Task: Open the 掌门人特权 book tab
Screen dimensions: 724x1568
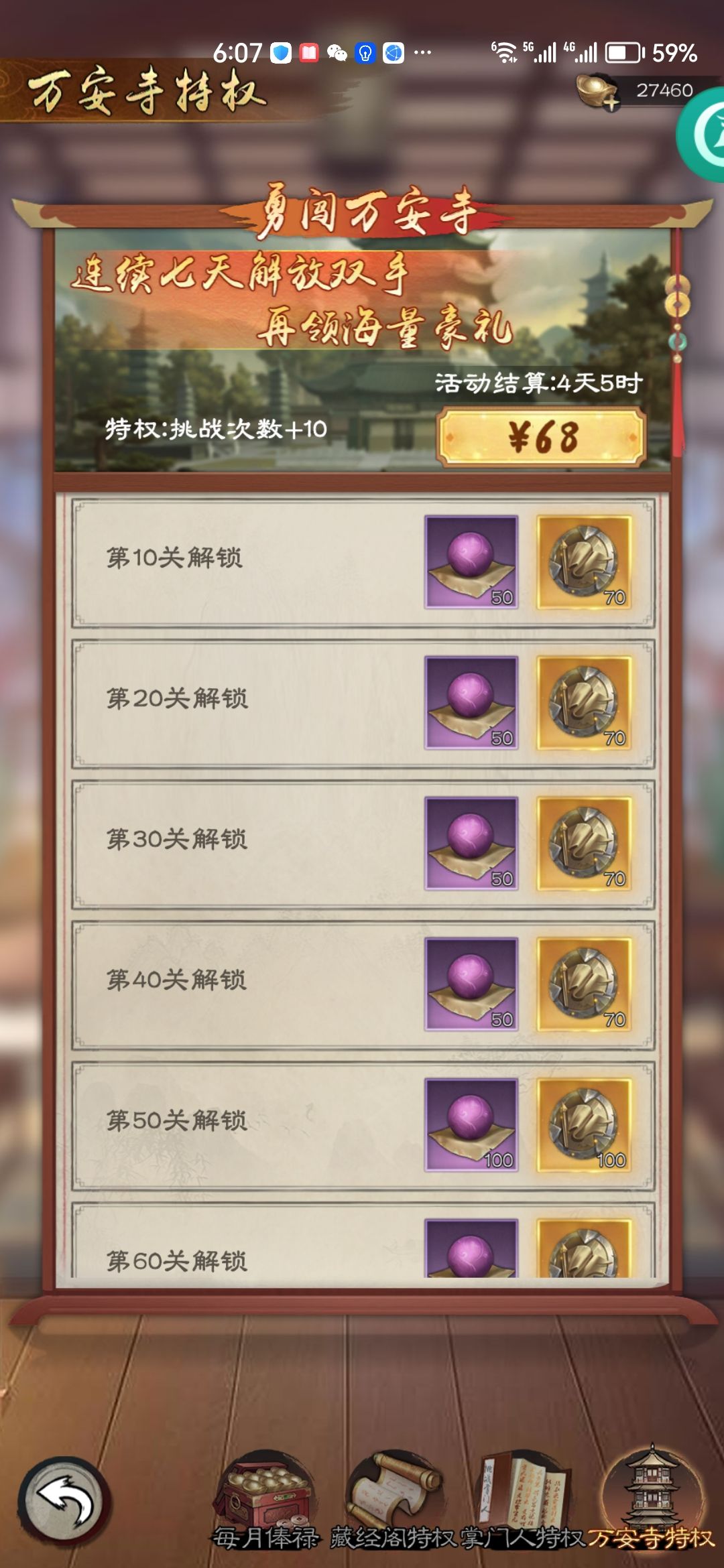Action: click(524, 1501)
